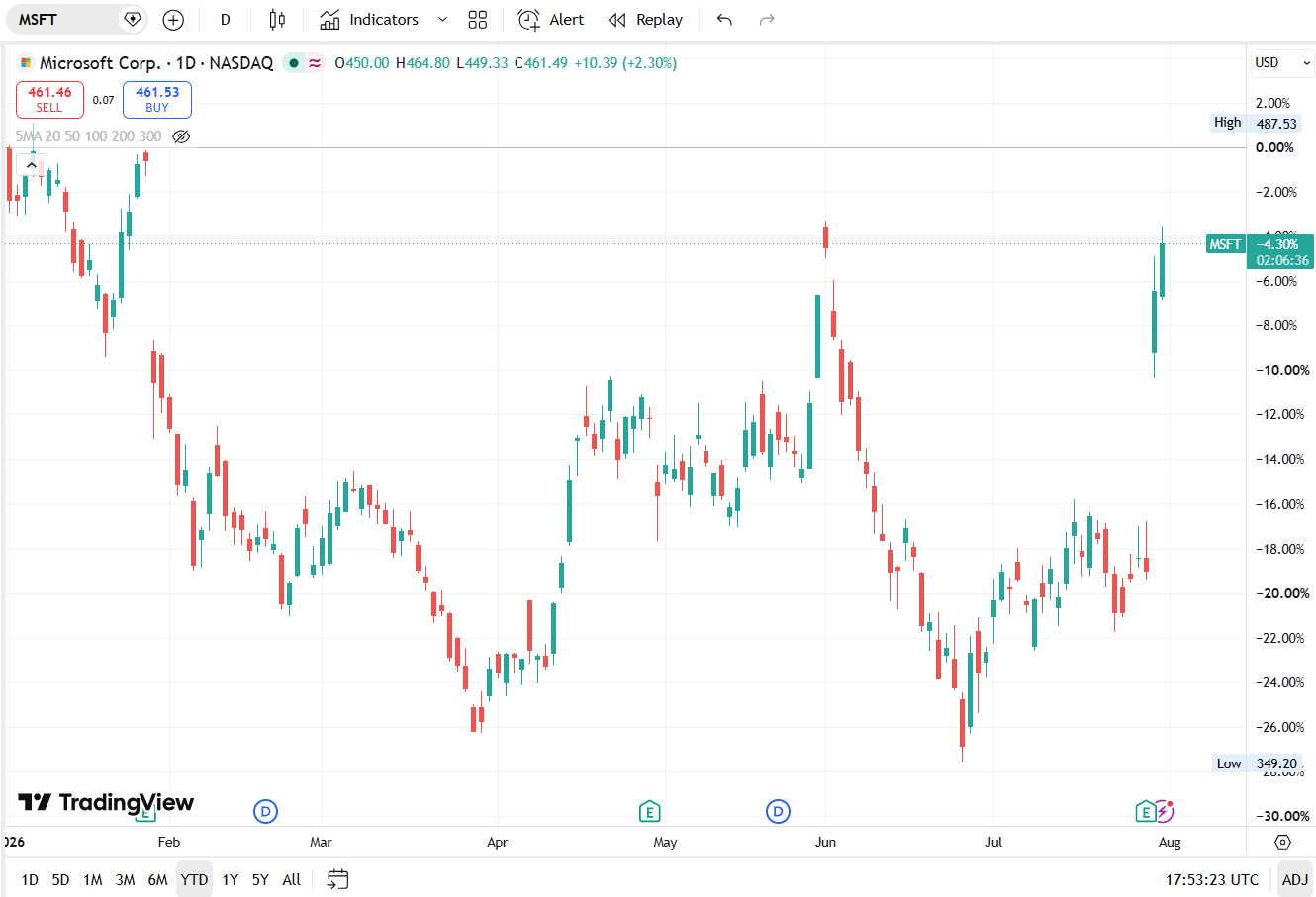
Task: Click the pink approximately-equal data icon
Action: (315, 63)
